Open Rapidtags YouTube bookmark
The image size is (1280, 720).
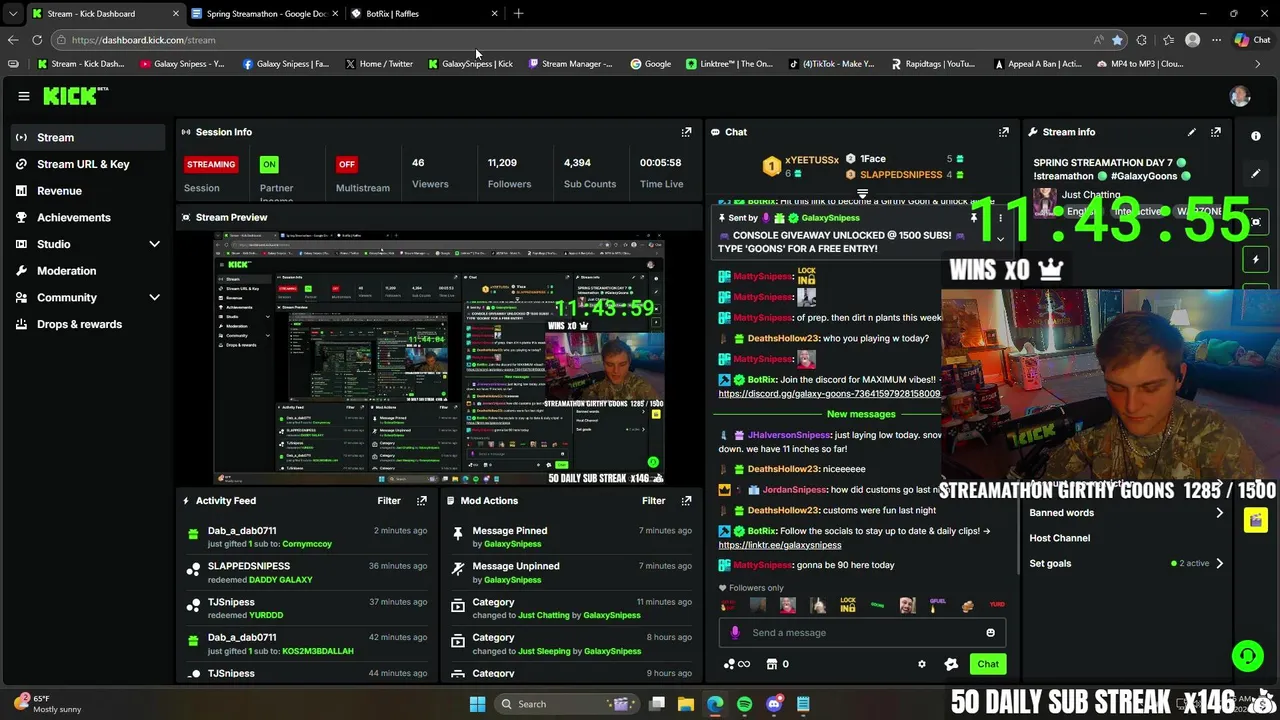click(x=933, y=64)
